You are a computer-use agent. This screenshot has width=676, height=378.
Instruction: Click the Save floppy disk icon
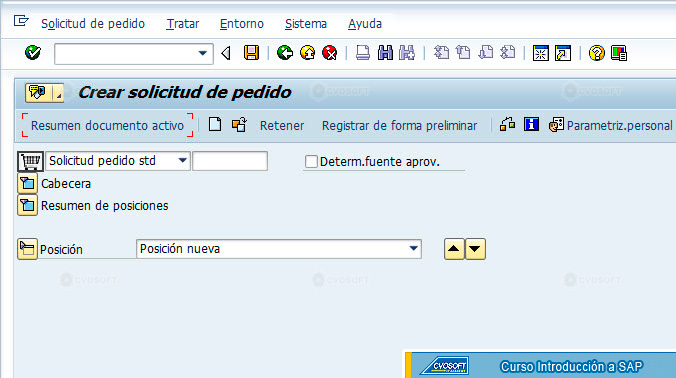(251, 53)
